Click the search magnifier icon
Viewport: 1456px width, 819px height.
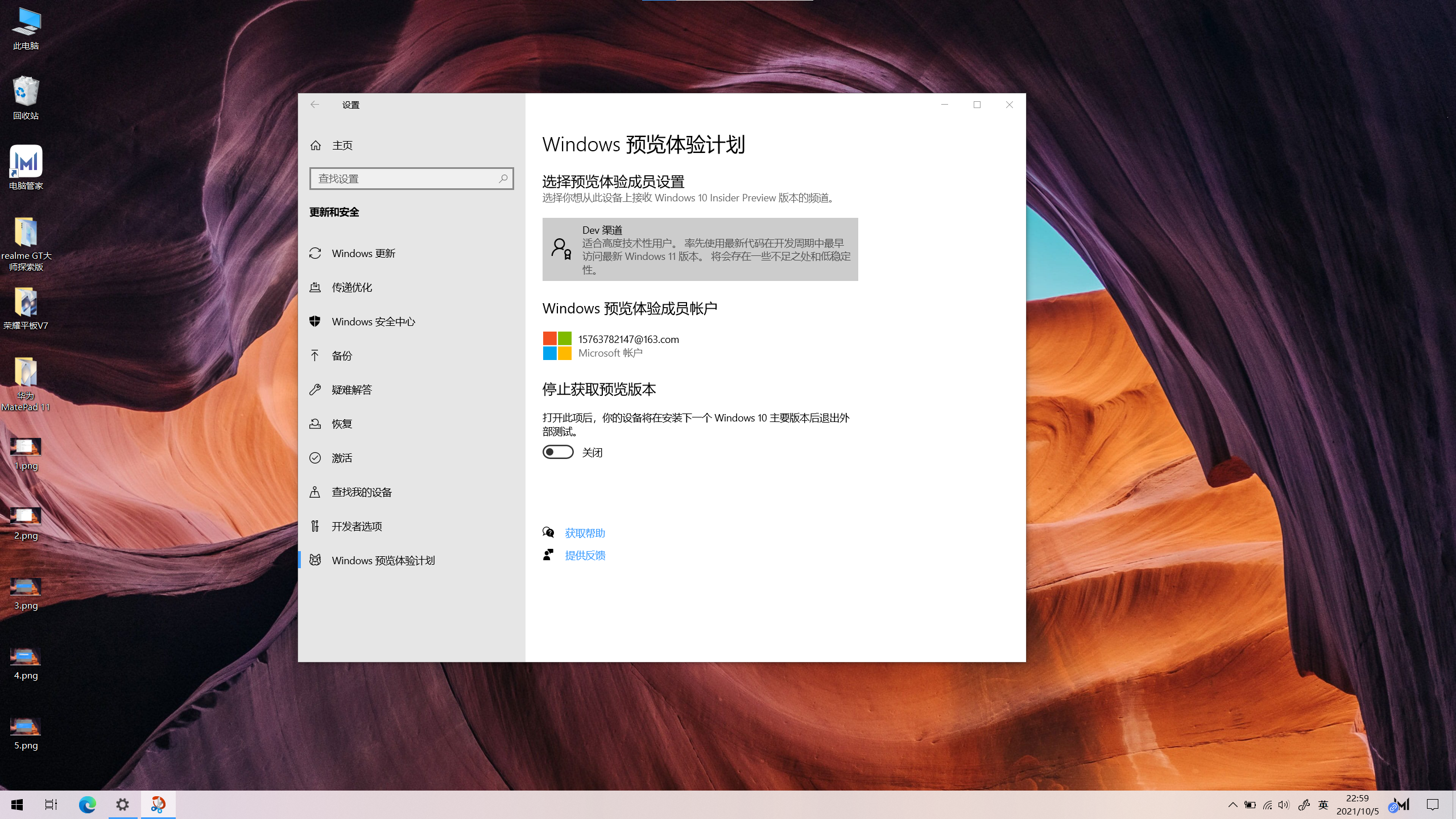[503, 179]
